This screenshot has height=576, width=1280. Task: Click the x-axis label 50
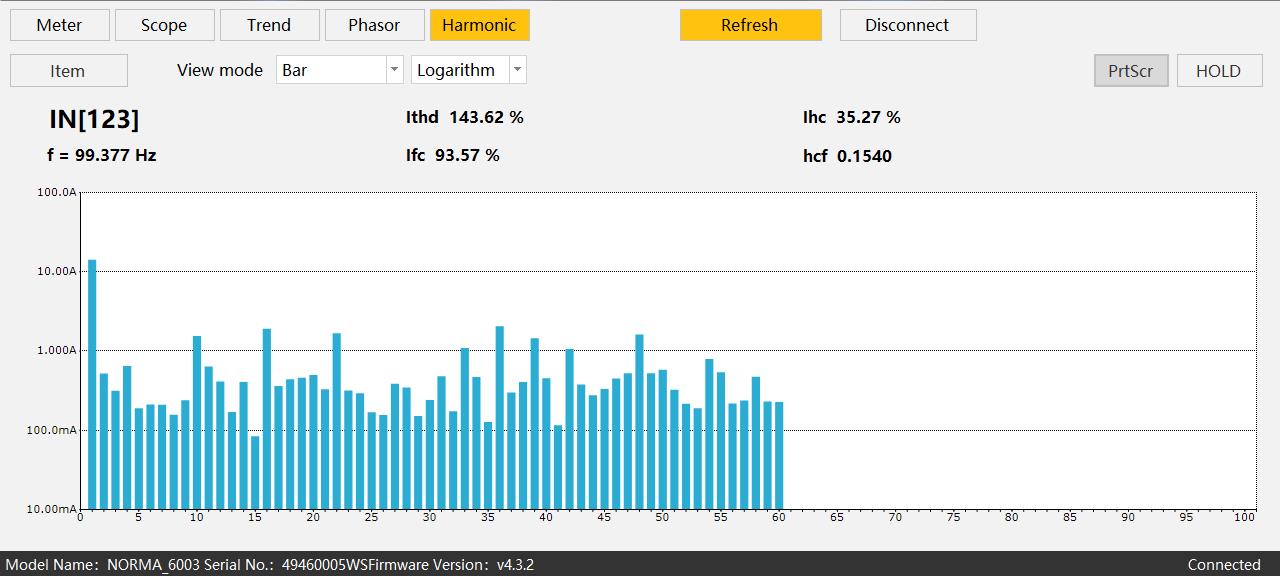(662, 517)
